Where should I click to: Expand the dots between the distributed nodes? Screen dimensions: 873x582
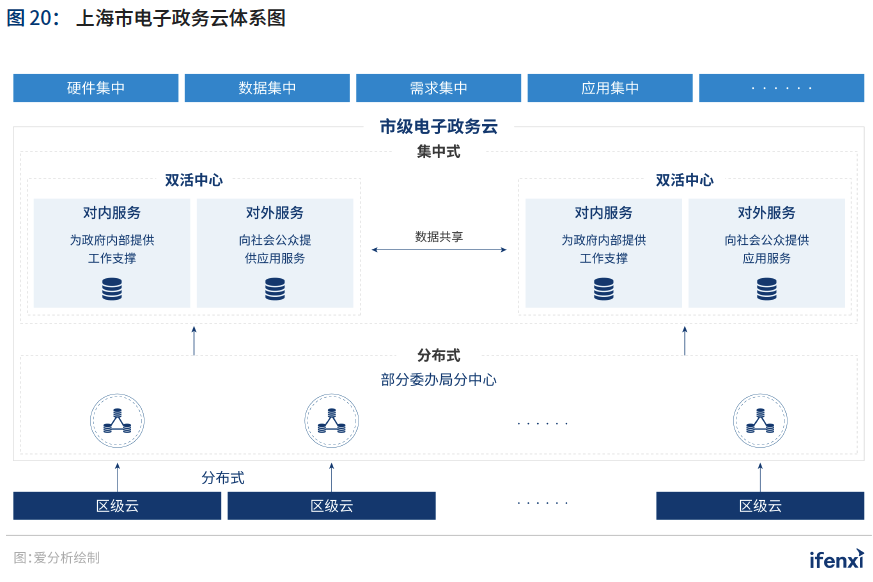click(x=541, y=421)
